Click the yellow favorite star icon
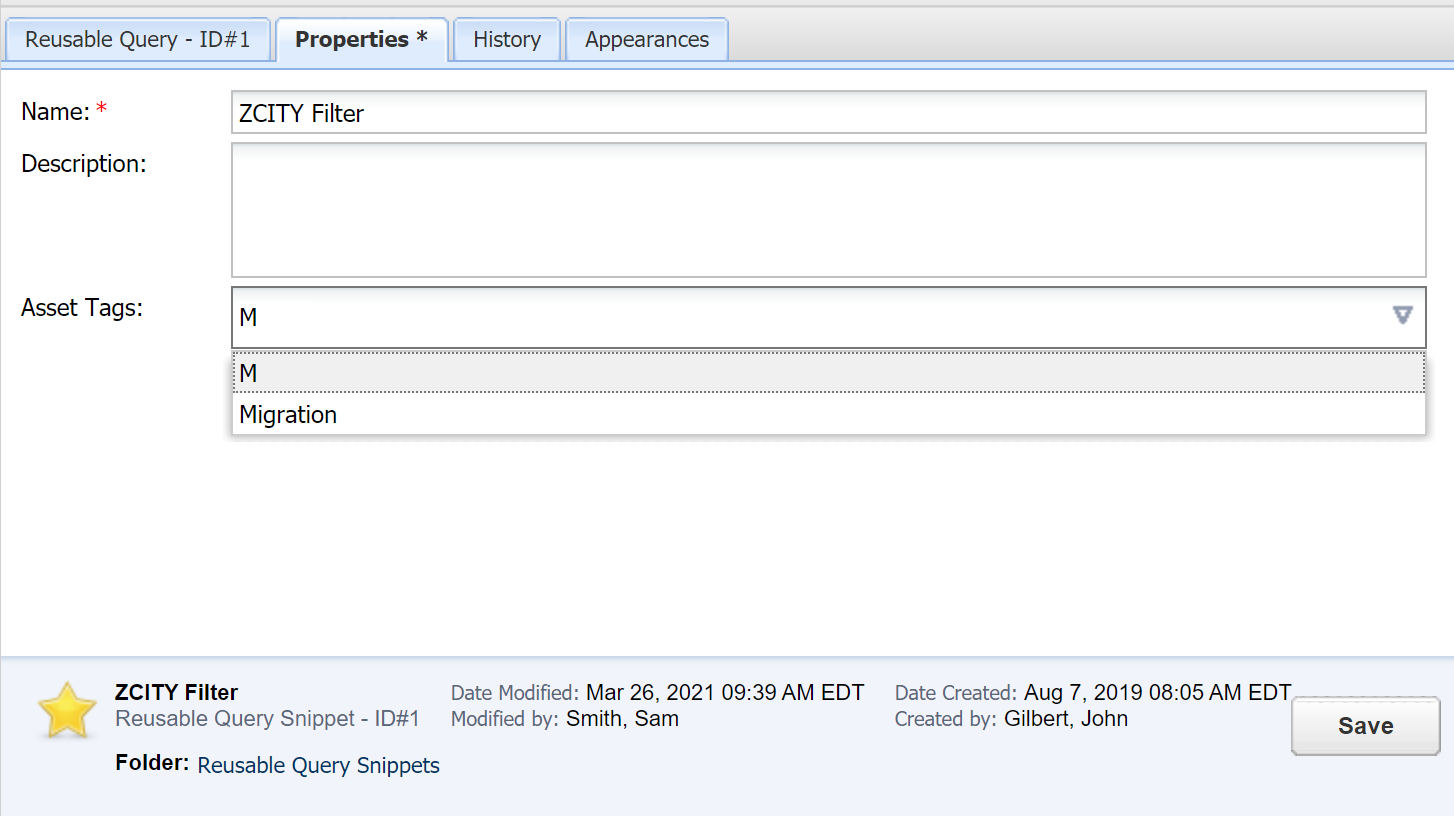The width and height of the screenshot is (1454, 816). pos(67,710)
